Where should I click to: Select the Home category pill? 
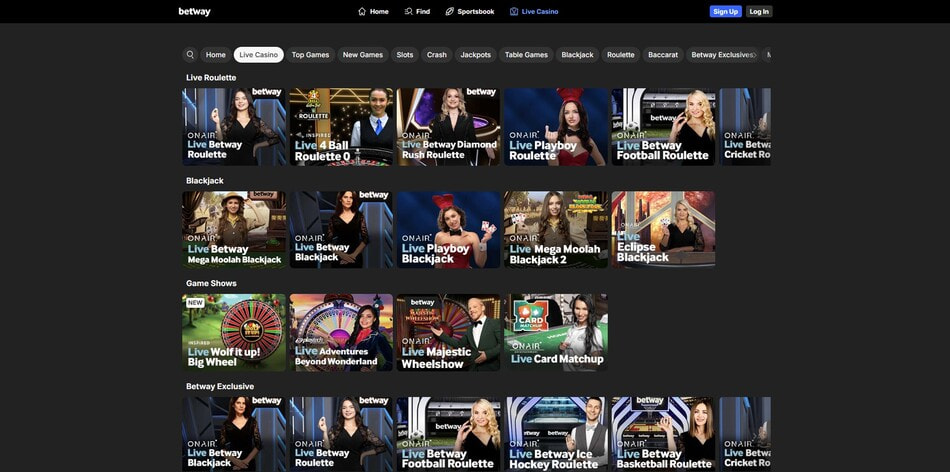(x=215, y=55)
